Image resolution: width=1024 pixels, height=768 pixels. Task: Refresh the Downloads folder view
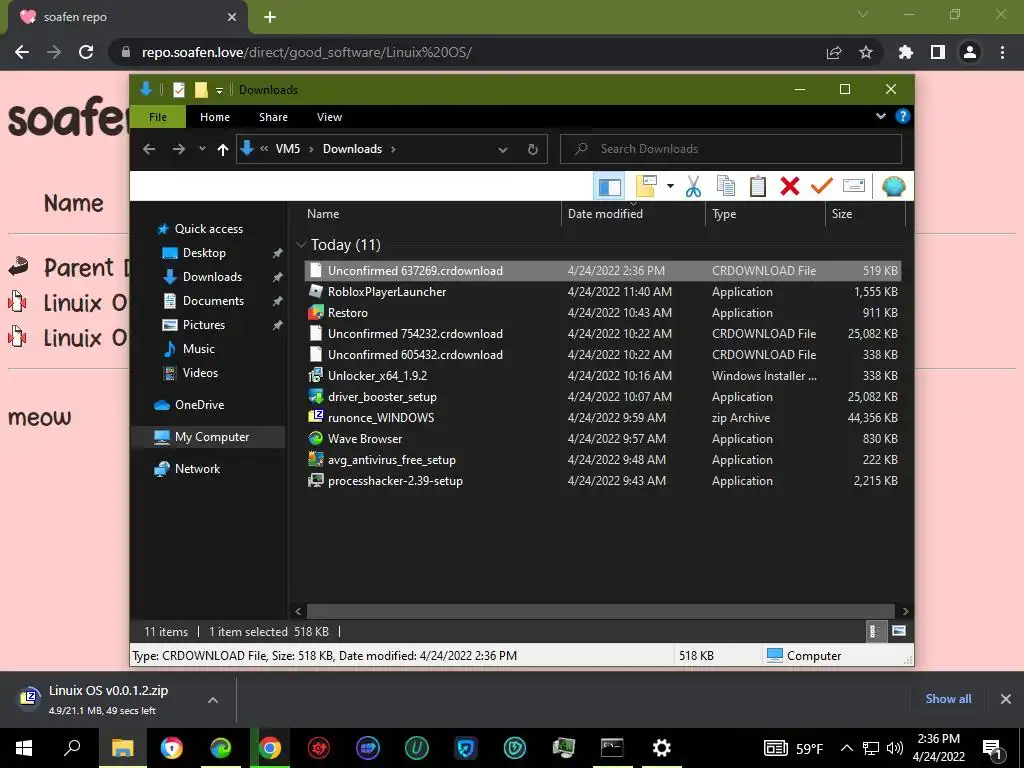coord(533,150)
